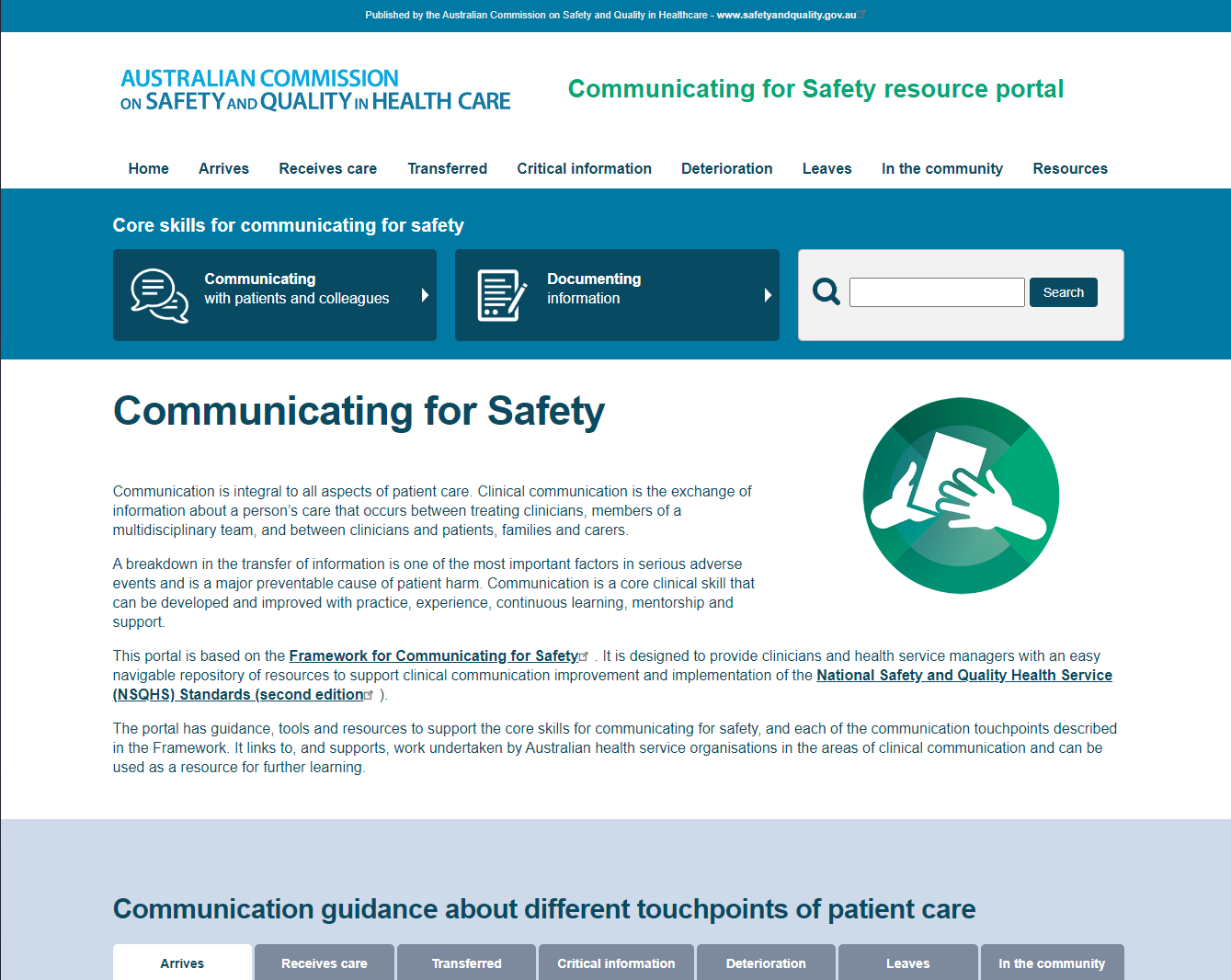This screenshot has width=1231, height=980.
Task: Switch to the Arrives touchpoint tab
Action: (182, 963)
